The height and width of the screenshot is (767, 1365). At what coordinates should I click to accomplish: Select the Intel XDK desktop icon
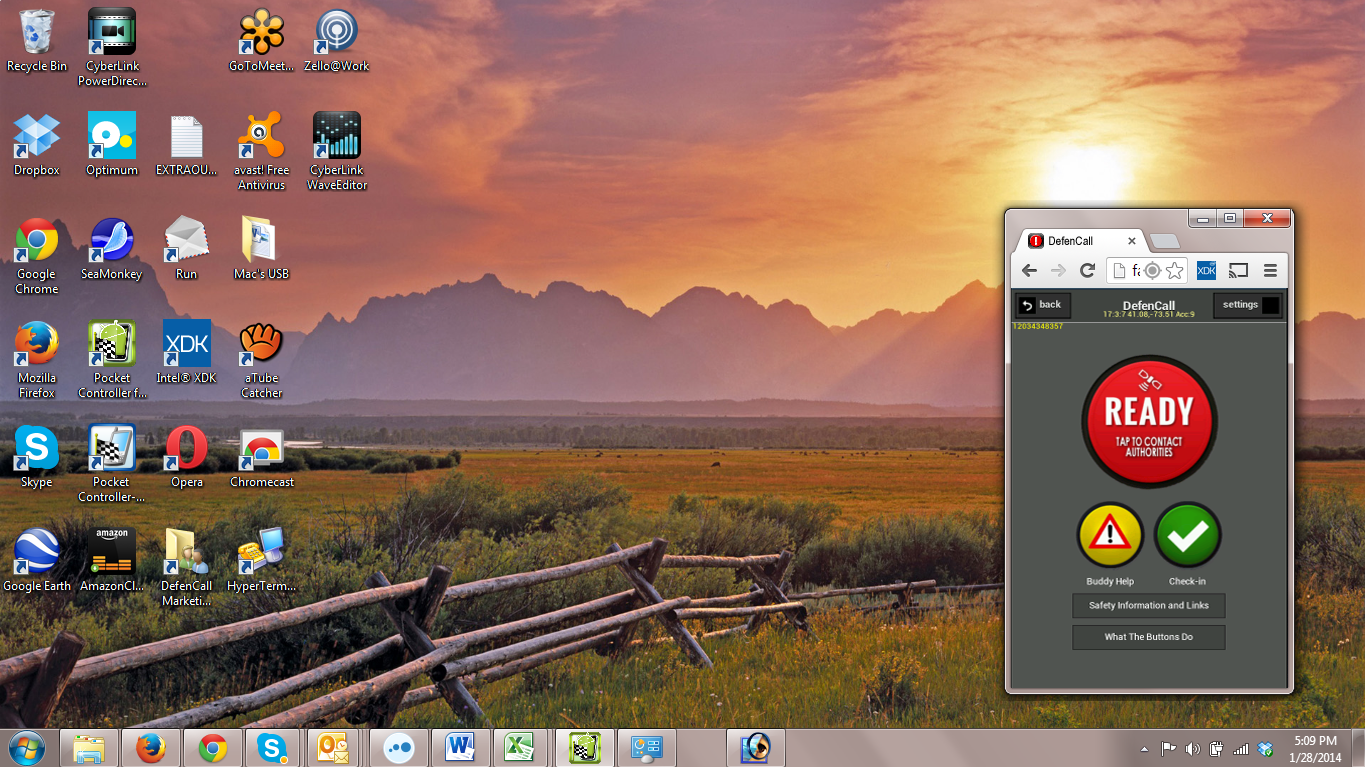(x=187, y=353)
